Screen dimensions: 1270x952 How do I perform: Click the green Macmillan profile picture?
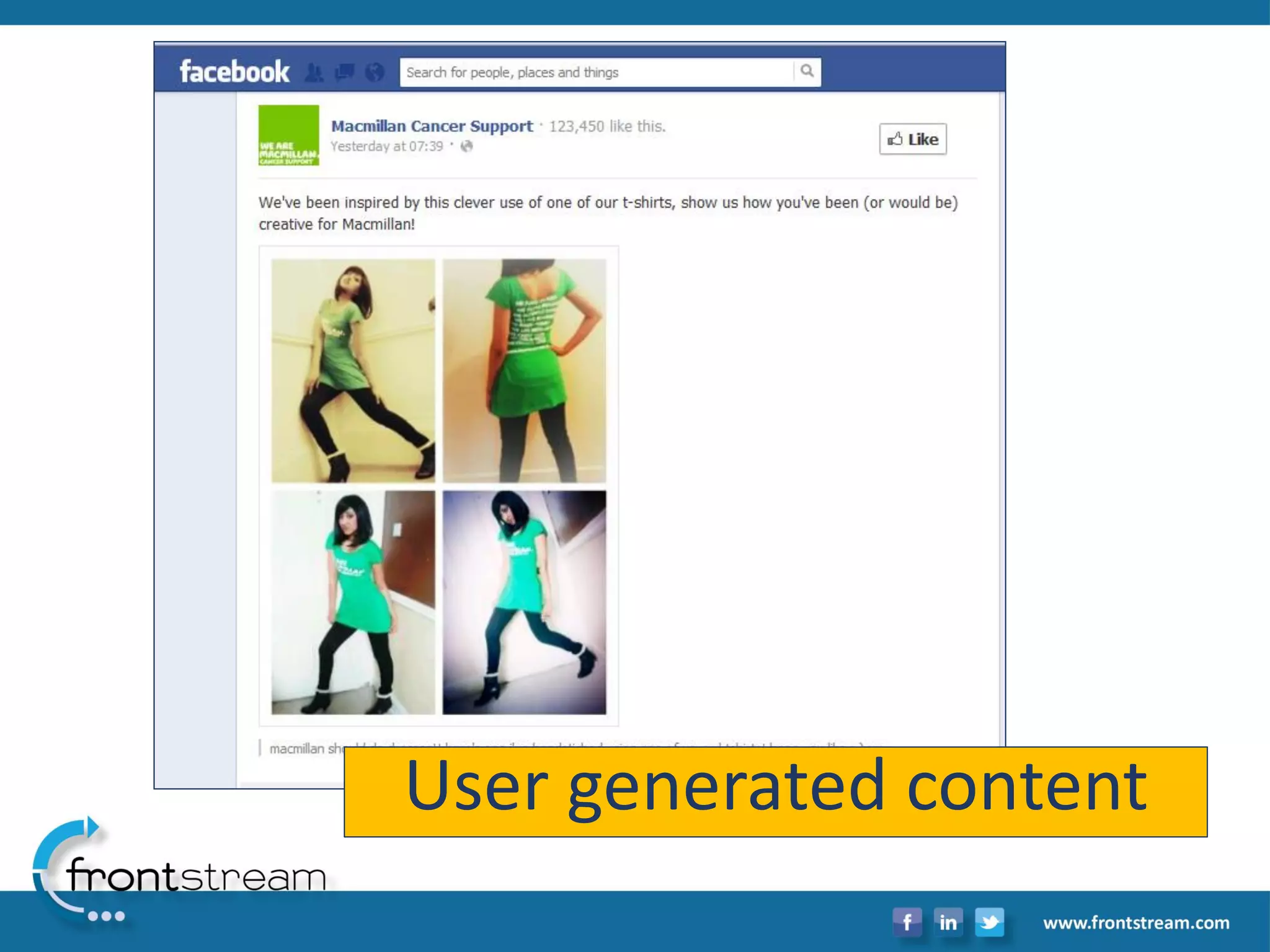point(289,135)
